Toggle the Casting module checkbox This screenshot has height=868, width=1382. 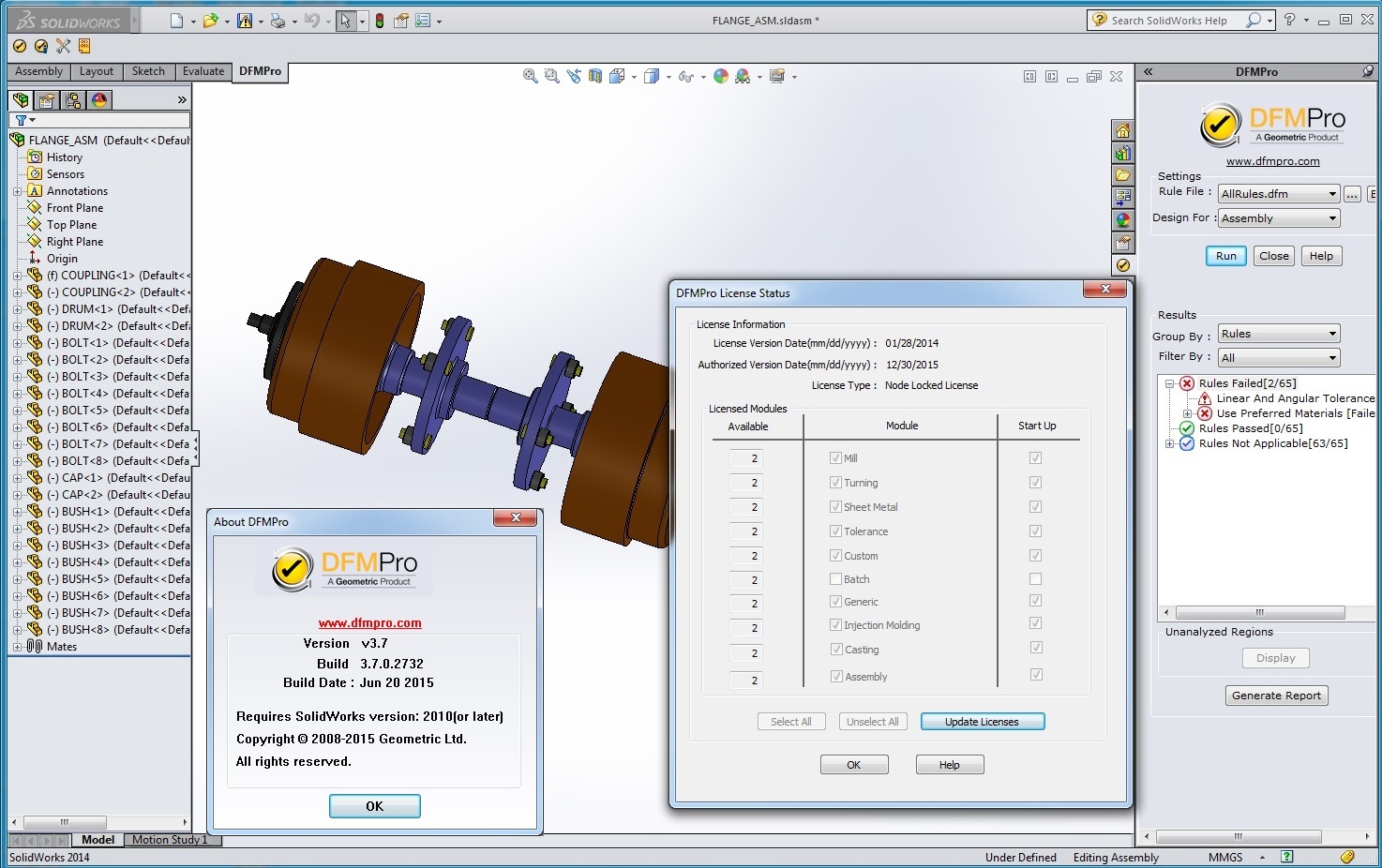(x=835, y=650)
